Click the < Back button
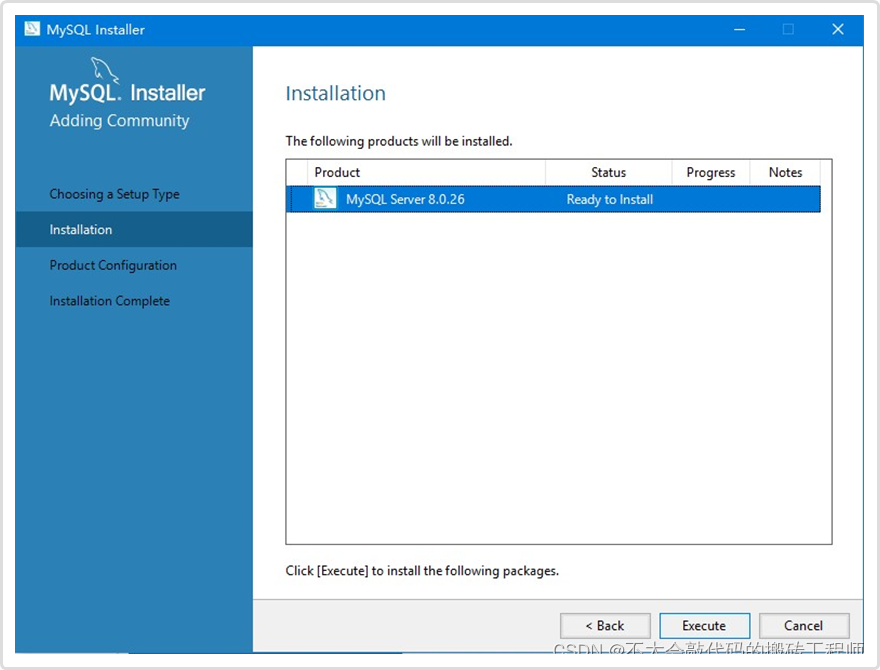The image size is (880, 670). [605, 625]
